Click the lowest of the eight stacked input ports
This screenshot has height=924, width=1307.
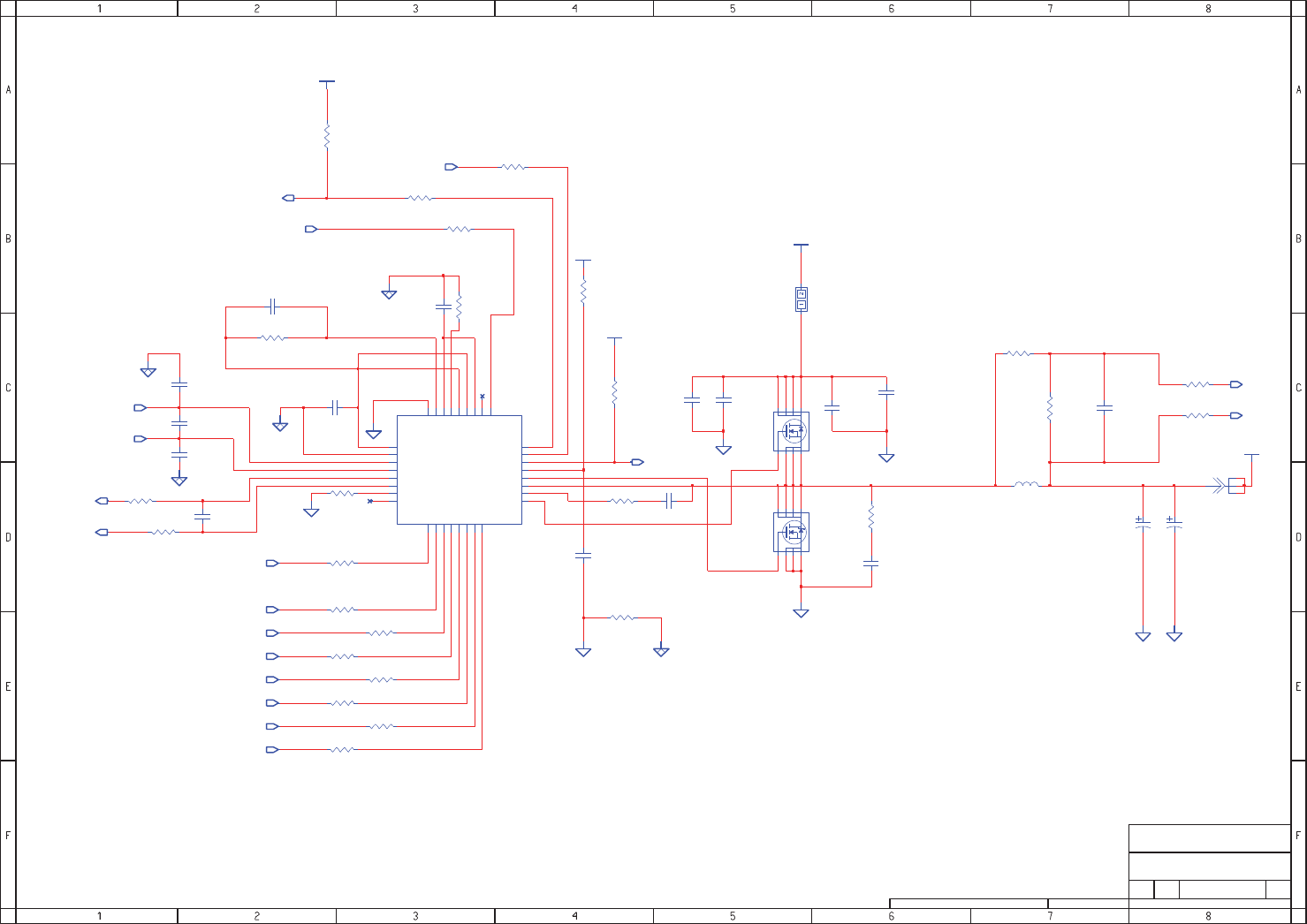pyautogui.click(x=272, y=750)
